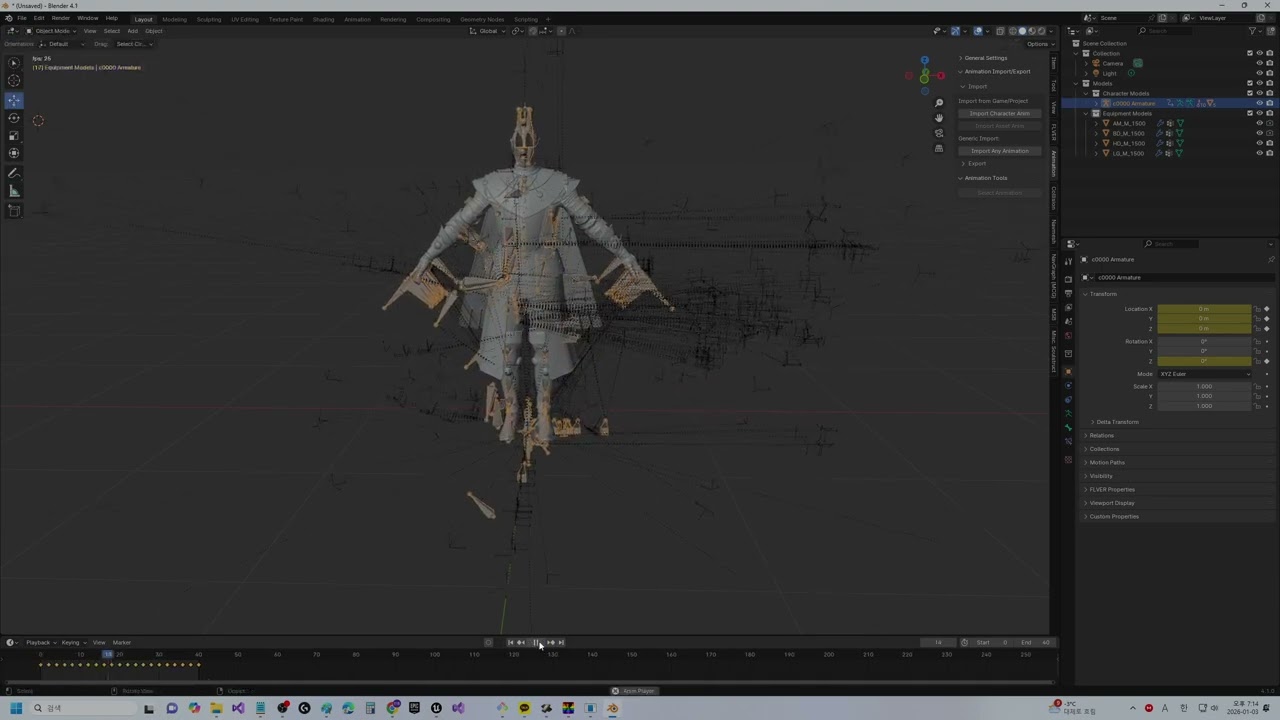Jump to the timeline's first frame
1280x720 pixels.
coord(510,642)
